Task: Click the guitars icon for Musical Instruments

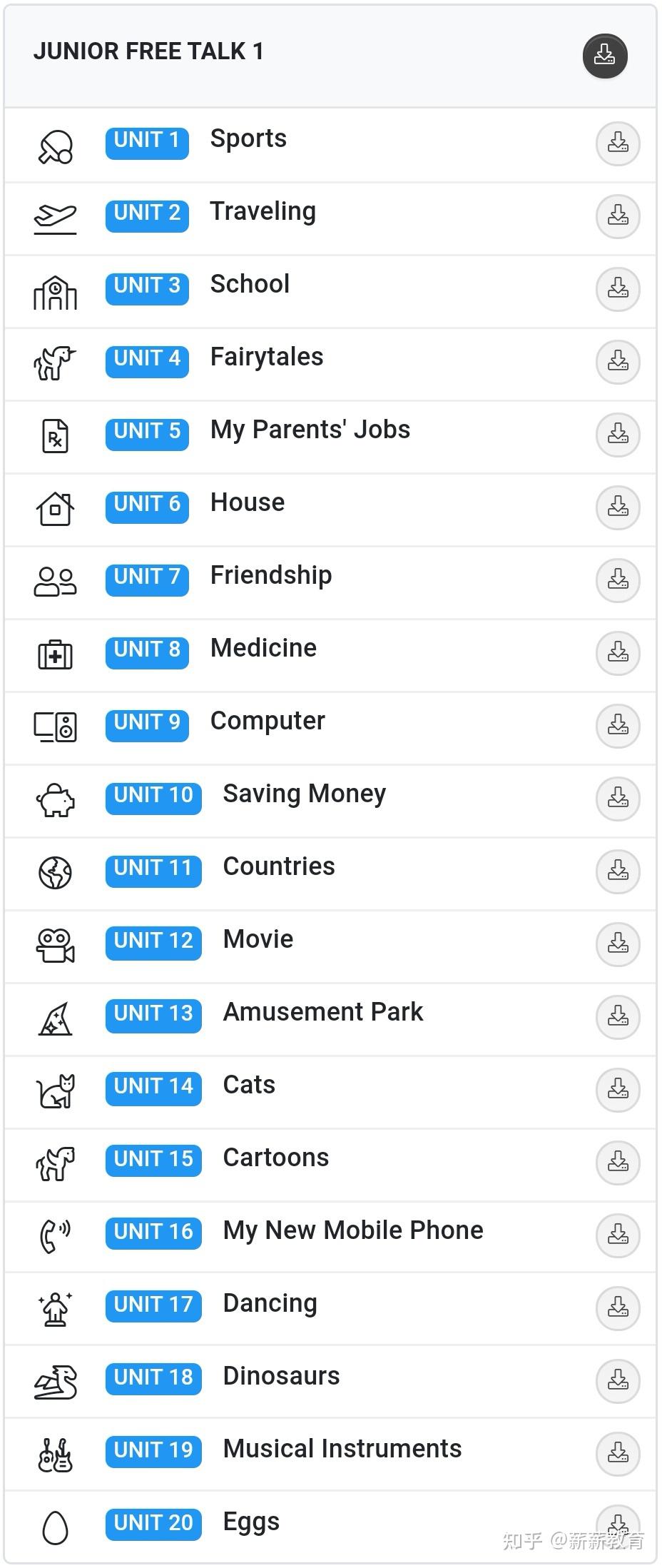Action: click(56, 1455)
